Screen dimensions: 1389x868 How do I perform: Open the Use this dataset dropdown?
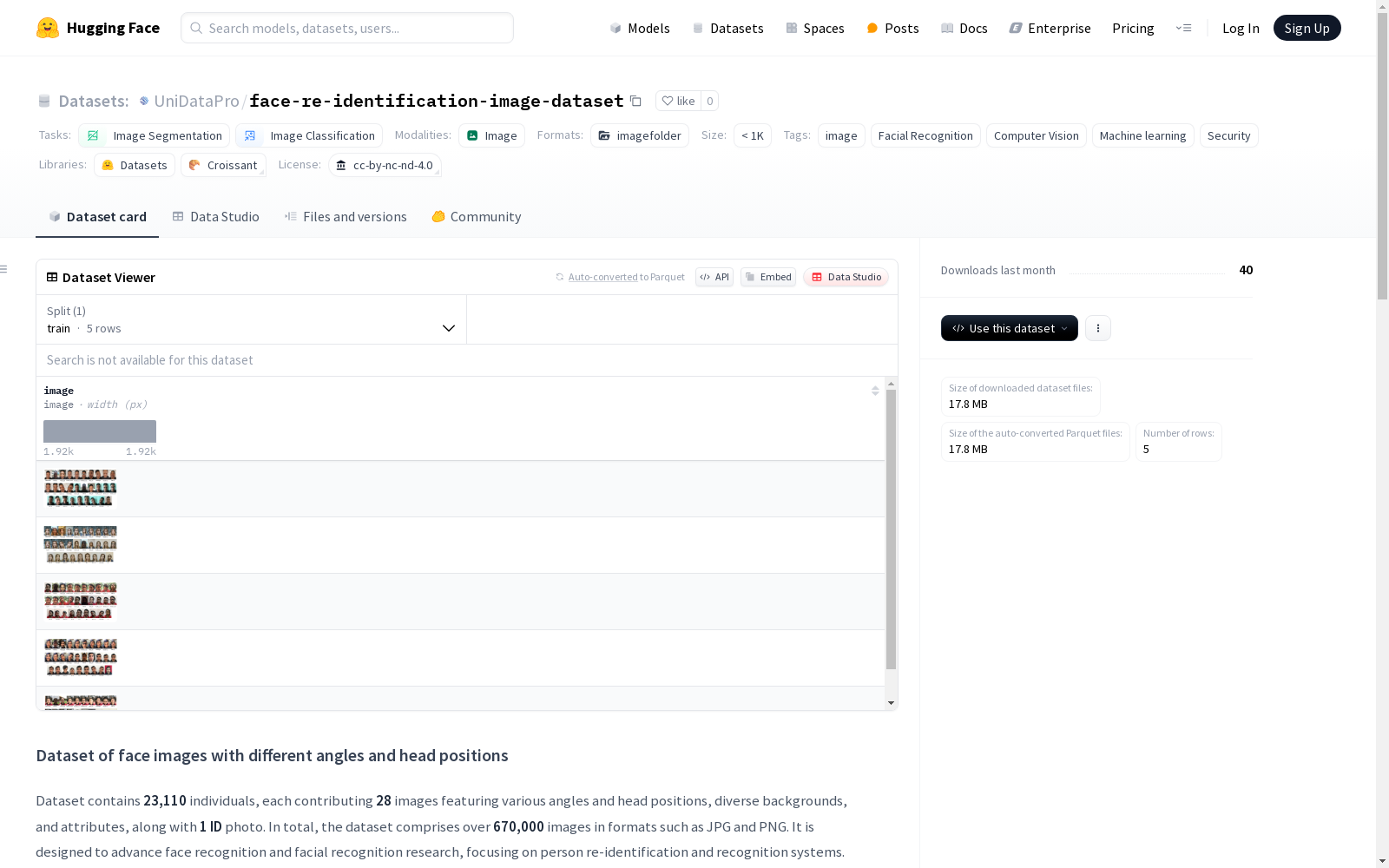pos(1010,328)
